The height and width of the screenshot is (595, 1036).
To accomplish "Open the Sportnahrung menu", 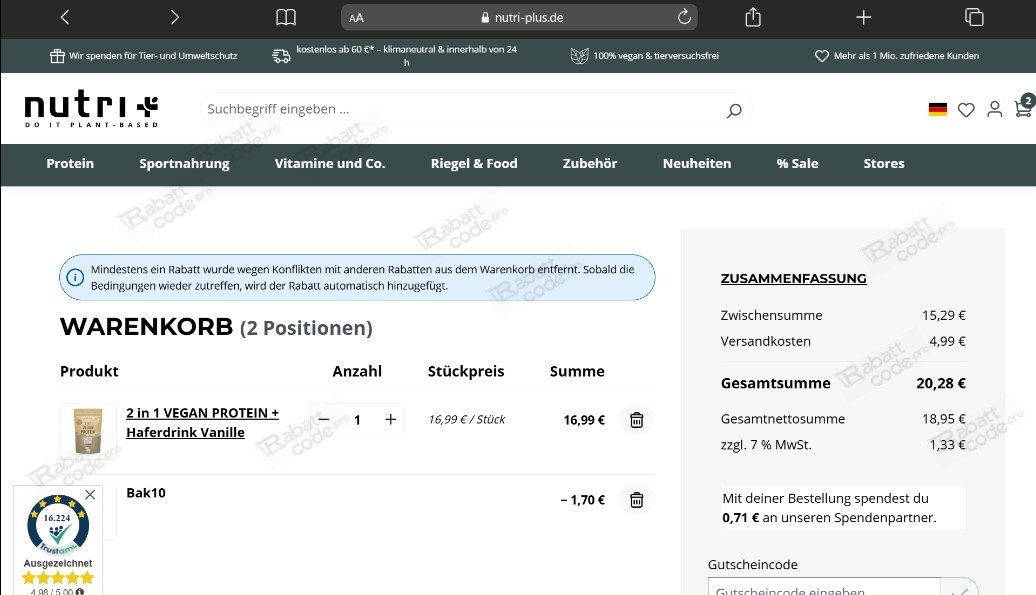I will point(184,164).
